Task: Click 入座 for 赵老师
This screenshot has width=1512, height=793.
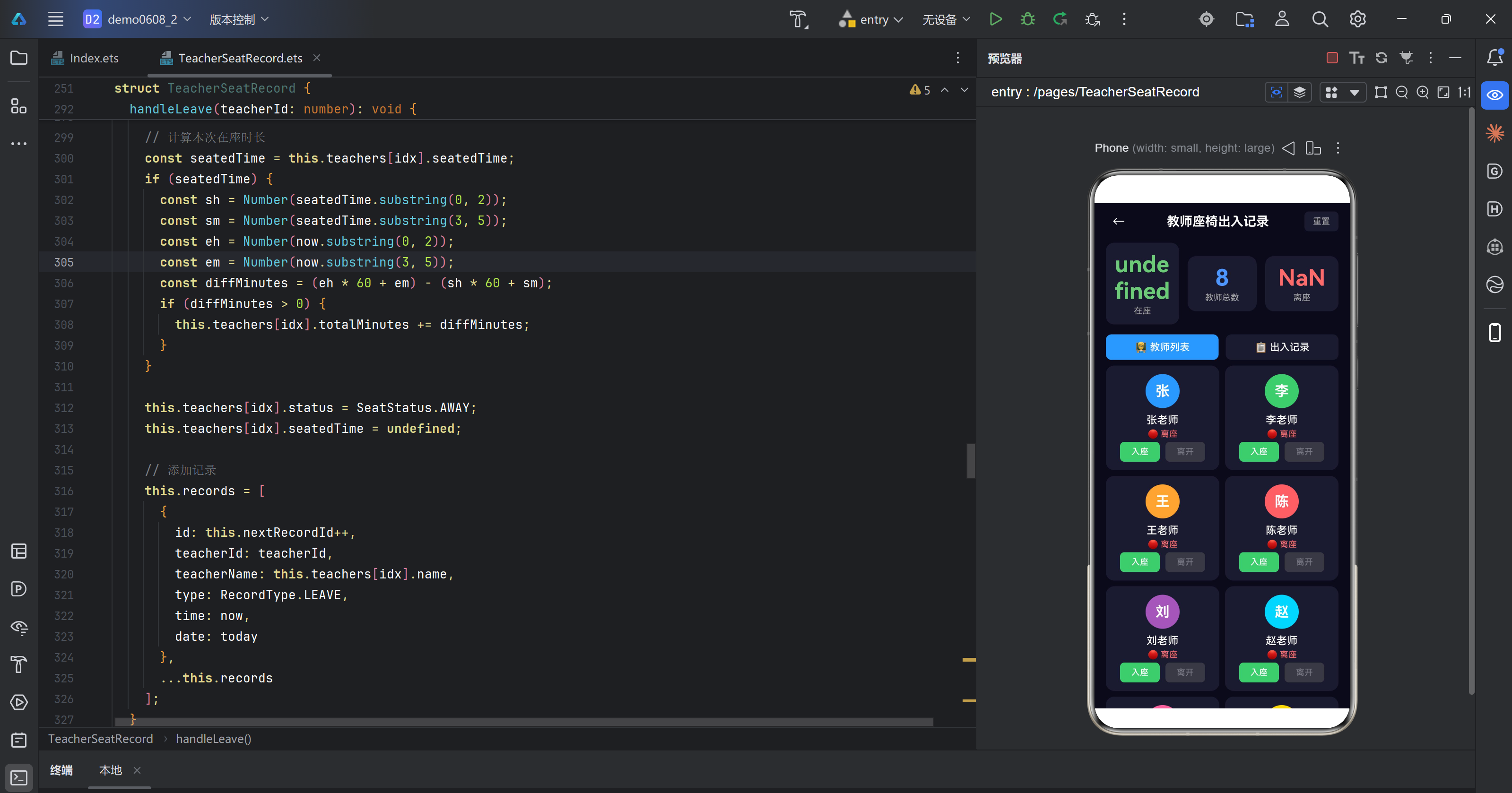Action: coord(1259,672)
